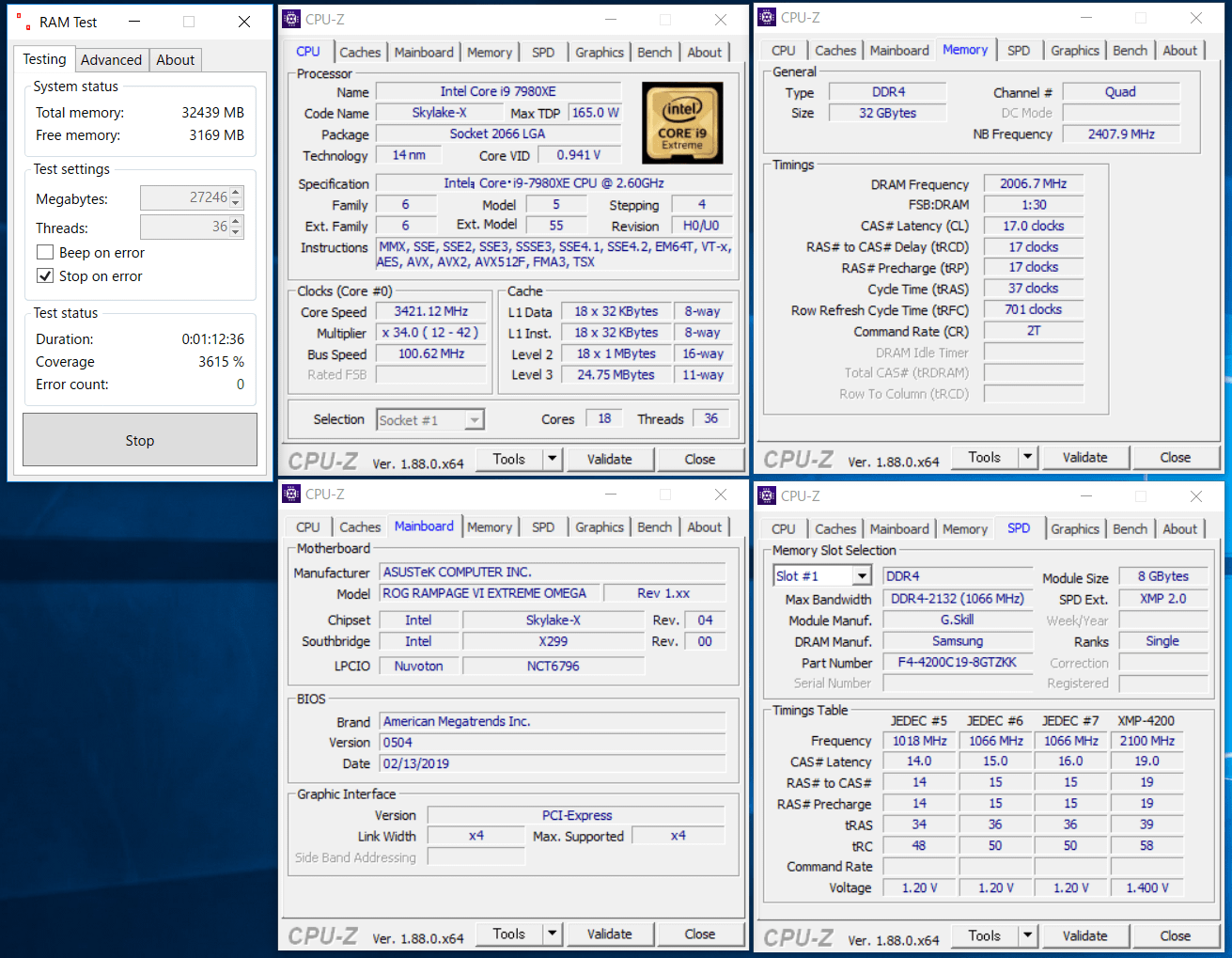Open Bench tab in the CPU window
Image resolution: width=1232 pixels, height=958 pixels.
pos(655,53)
